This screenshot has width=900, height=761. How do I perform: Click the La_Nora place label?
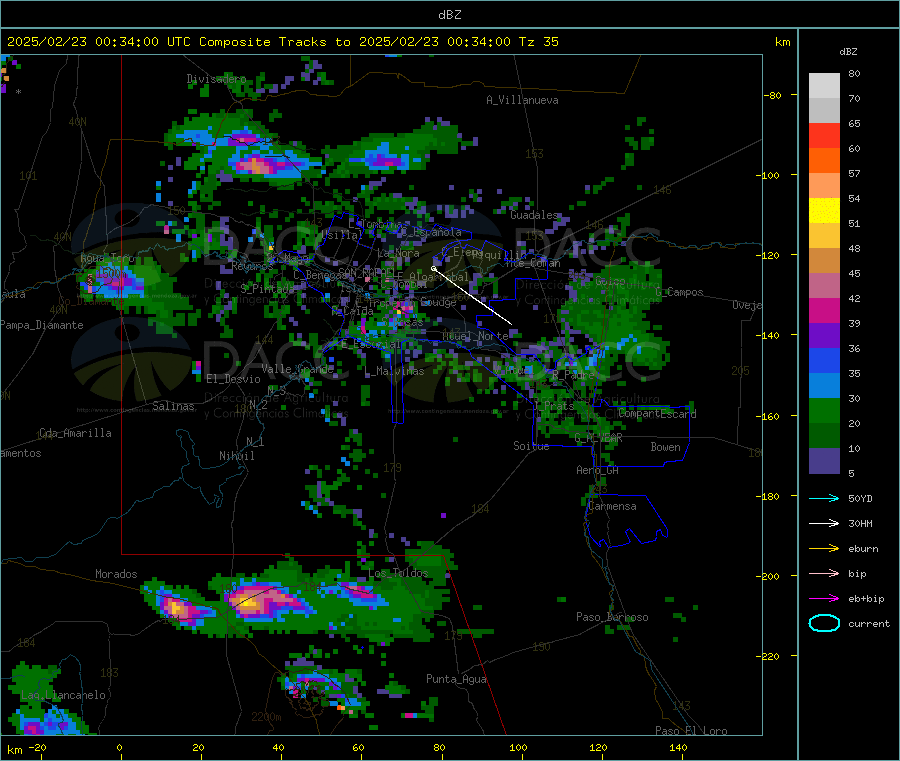coord(398,253)
